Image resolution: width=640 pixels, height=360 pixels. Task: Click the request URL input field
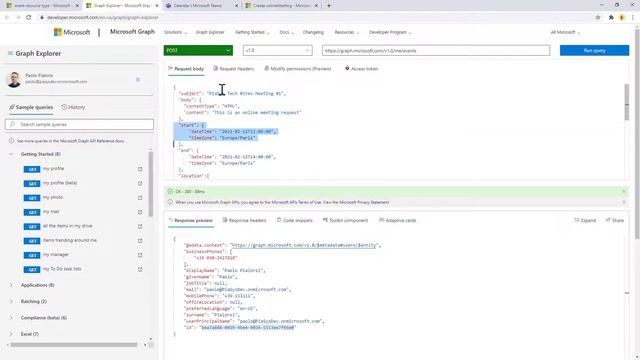(x=436, y=50)
